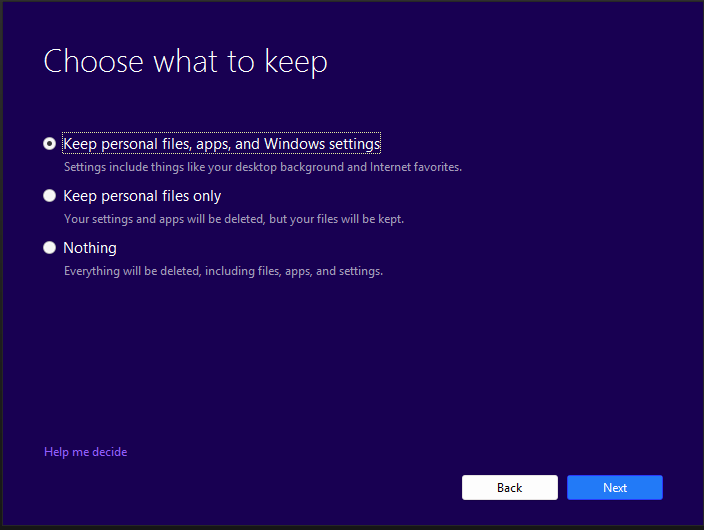
Task: Select the 'Keep personal files only' radio button
Action: coord(49,196)
